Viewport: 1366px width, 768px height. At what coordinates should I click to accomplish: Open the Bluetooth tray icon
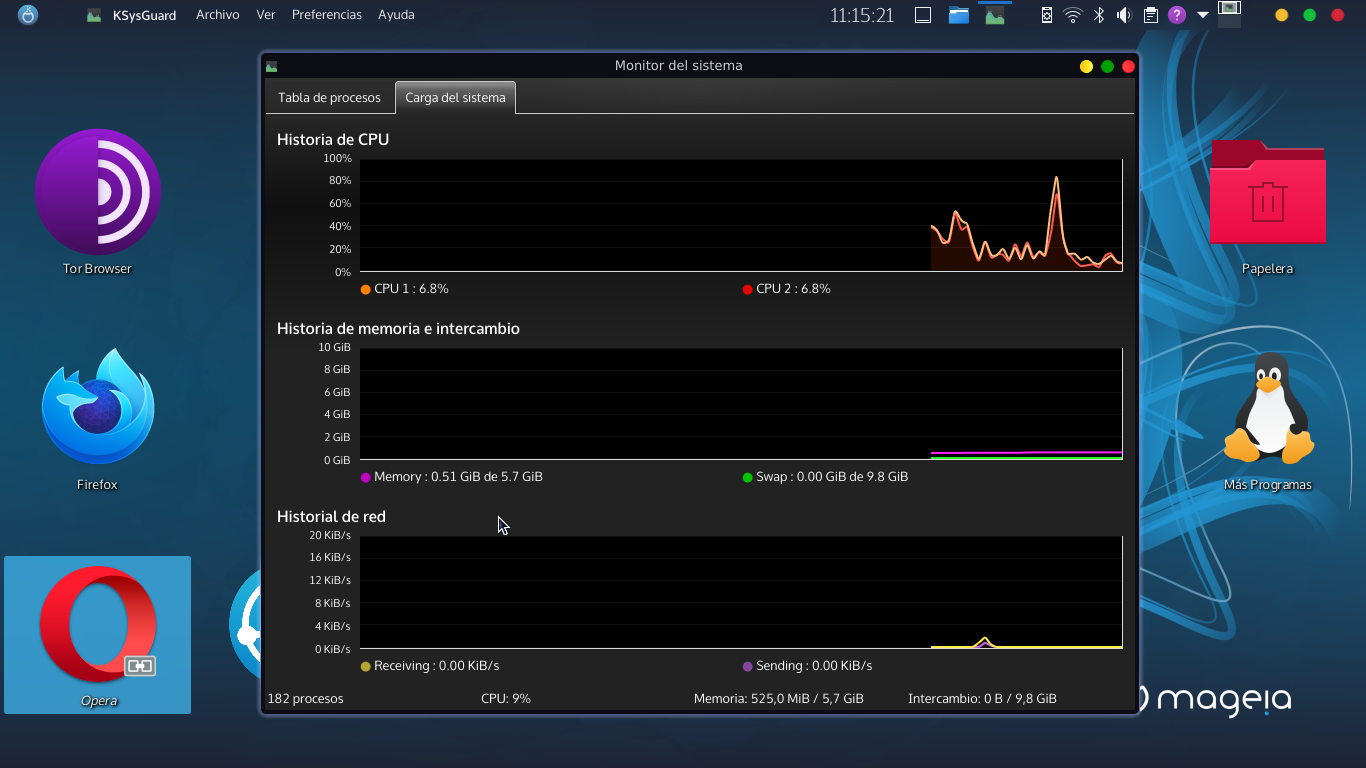tap(1099, 15)
